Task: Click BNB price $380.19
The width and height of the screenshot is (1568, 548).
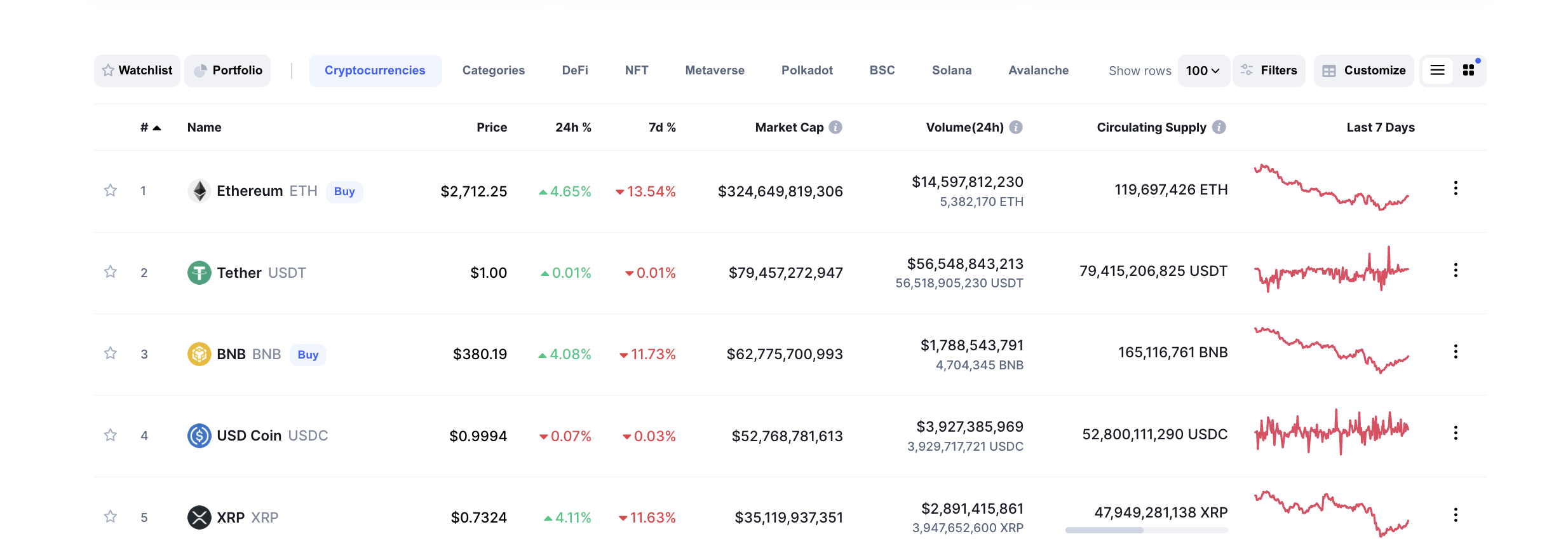Action: point(480,354)
